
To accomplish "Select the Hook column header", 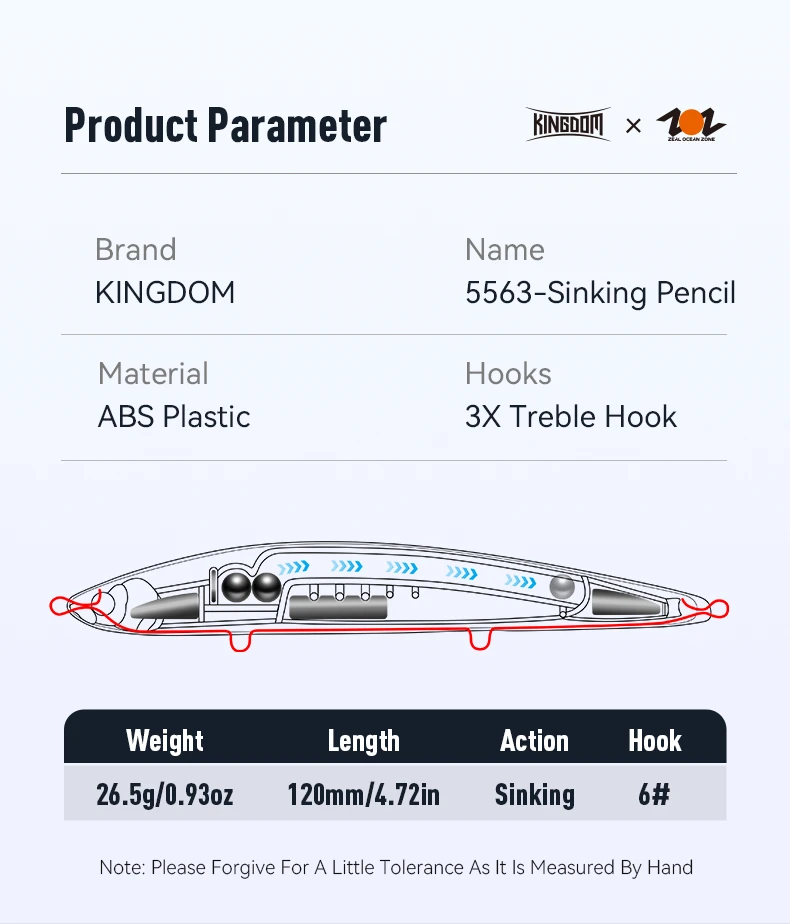I will click(654, 741).
